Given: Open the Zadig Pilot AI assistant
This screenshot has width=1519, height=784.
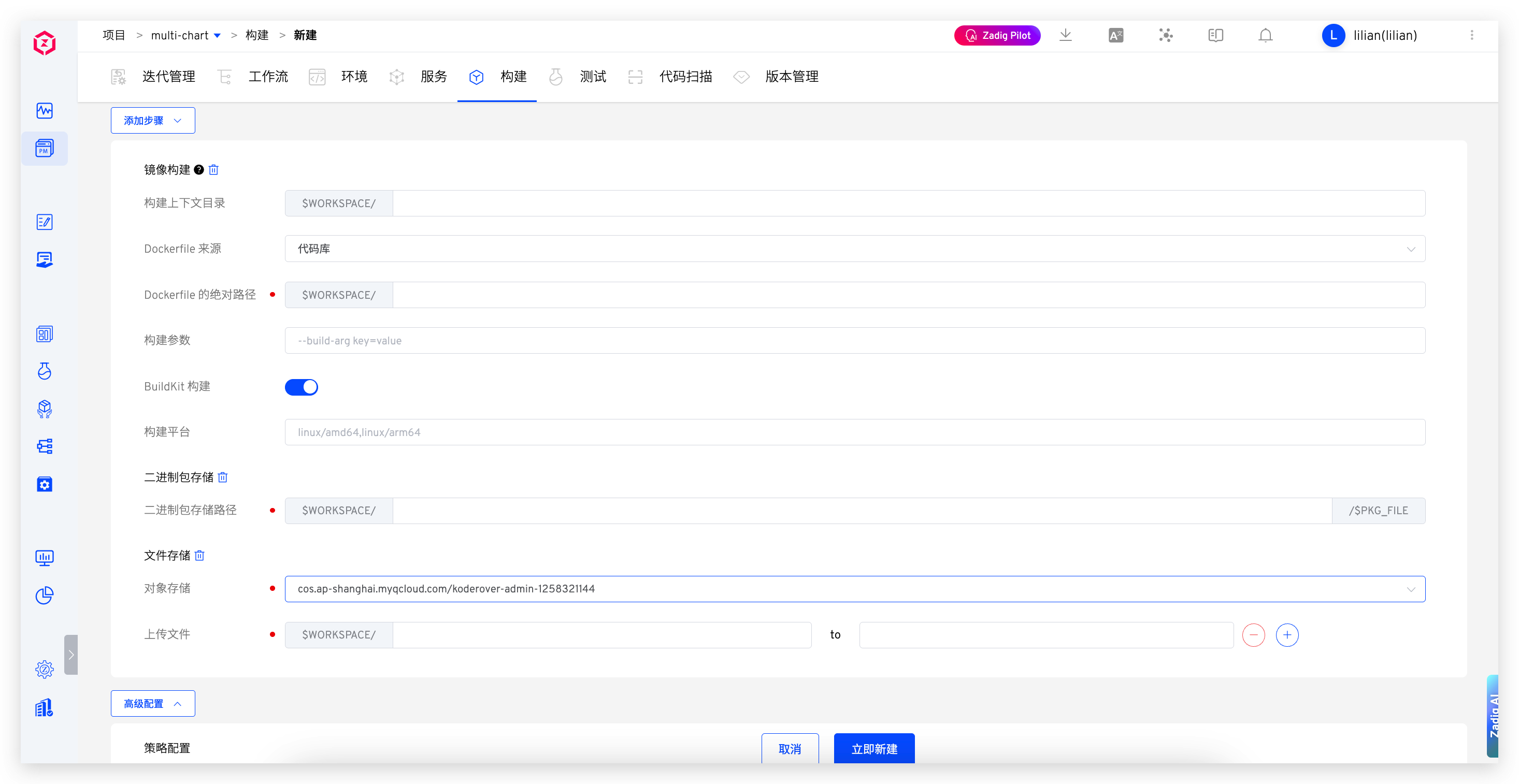Looking at the screenshot, I should (x=997, y=35).
